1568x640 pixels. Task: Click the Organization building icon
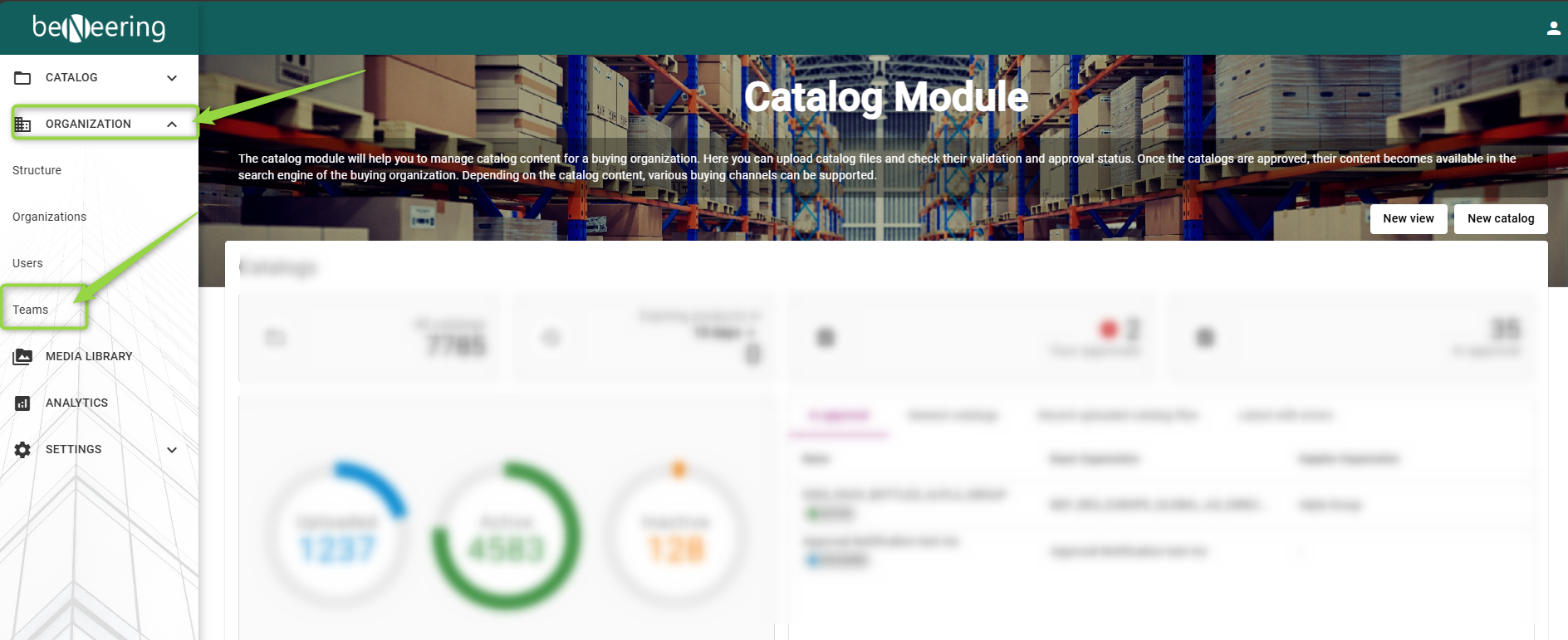[22, 124]
